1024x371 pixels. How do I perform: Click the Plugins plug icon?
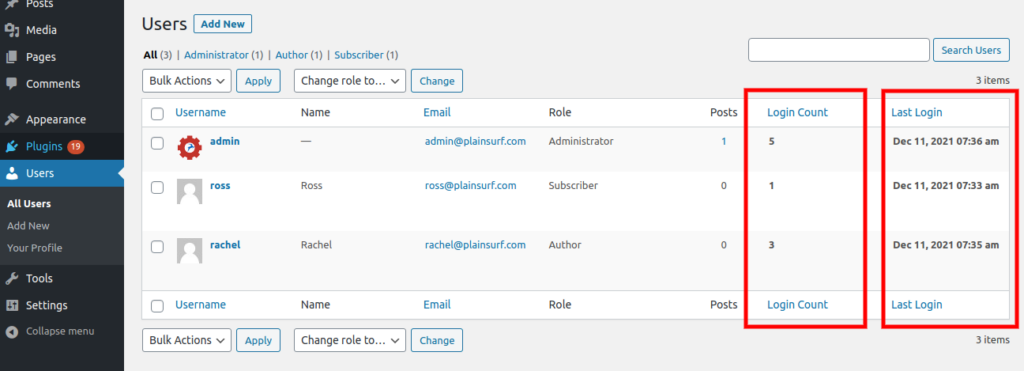pos(11,146)
